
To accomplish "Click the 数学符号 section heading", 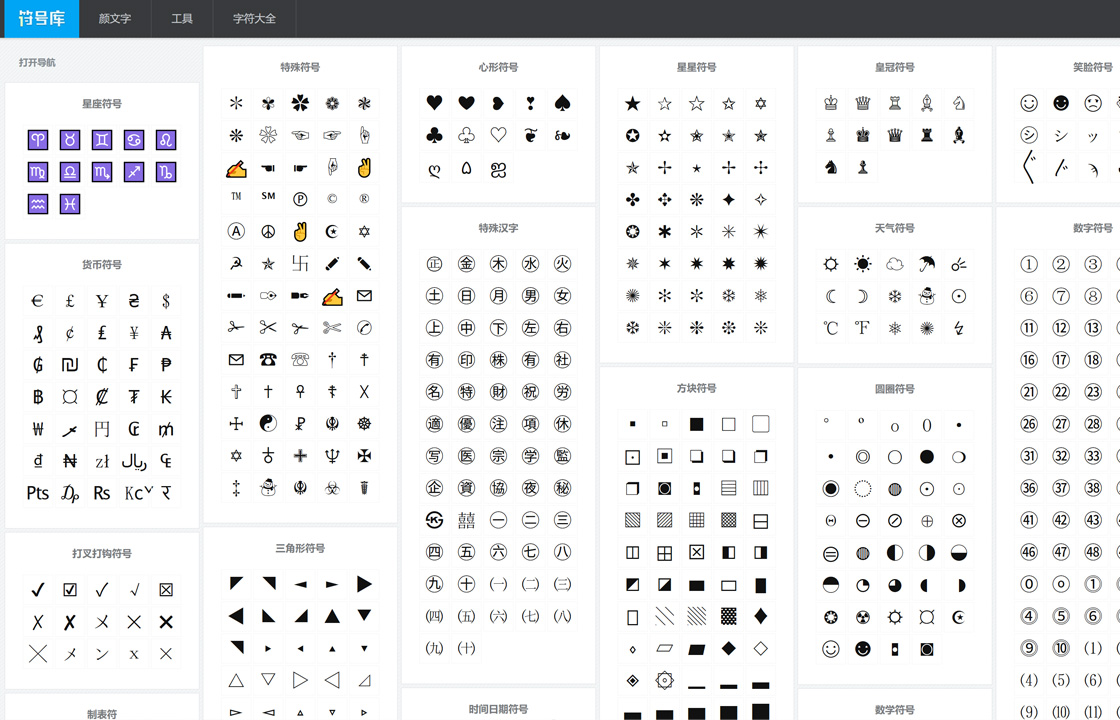I will pos(895,710).
